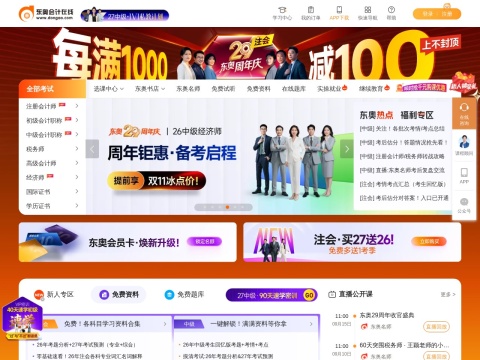This screenshot has width=480, height=360.
Task: Open [注会] 考后估分对答案 link
Action: [x=404, y=198]
